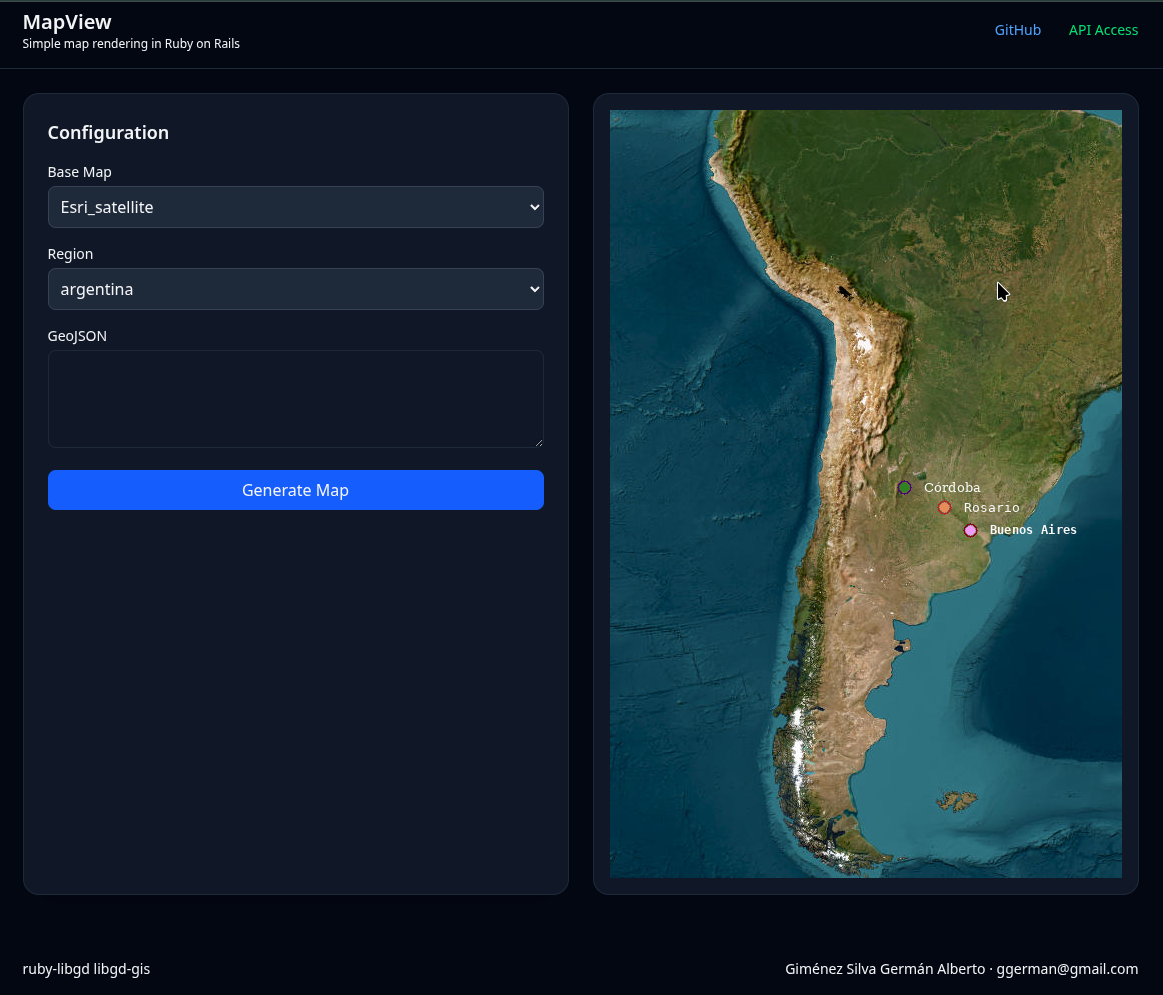Click the orange Rosario map marker

click(944, 508)
